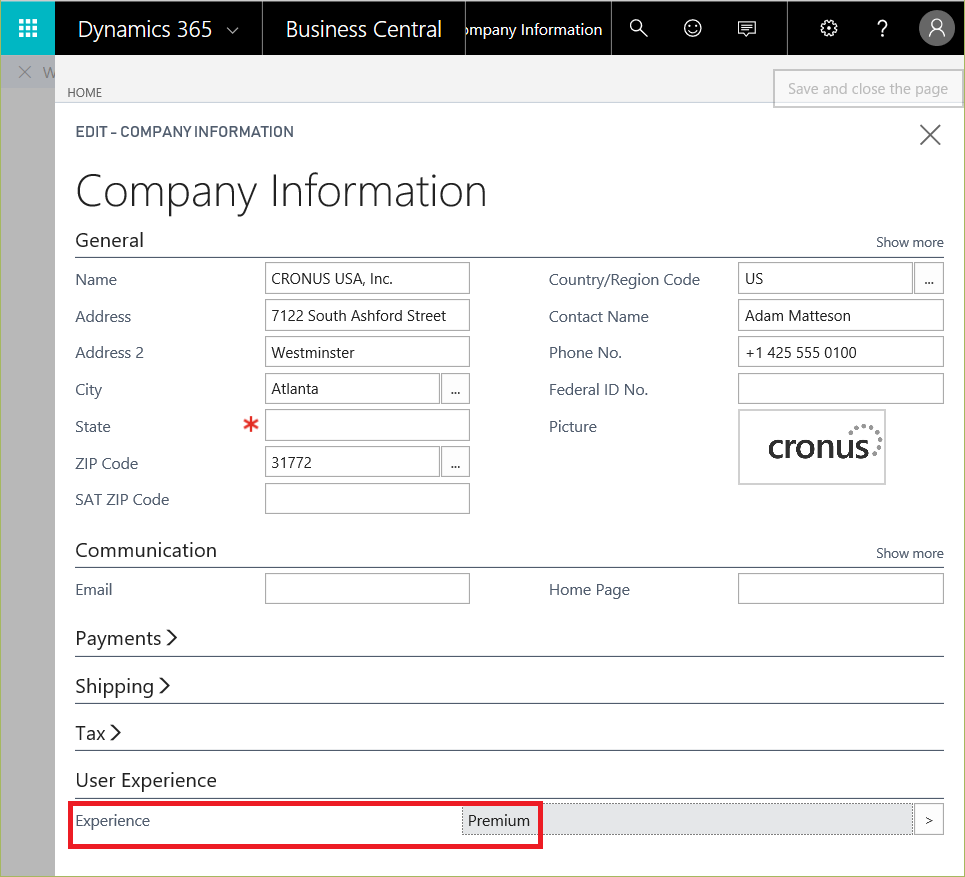965x877 pixels.
Task: Open the Country/Region Code lookup button
Action: click(929, 278)
